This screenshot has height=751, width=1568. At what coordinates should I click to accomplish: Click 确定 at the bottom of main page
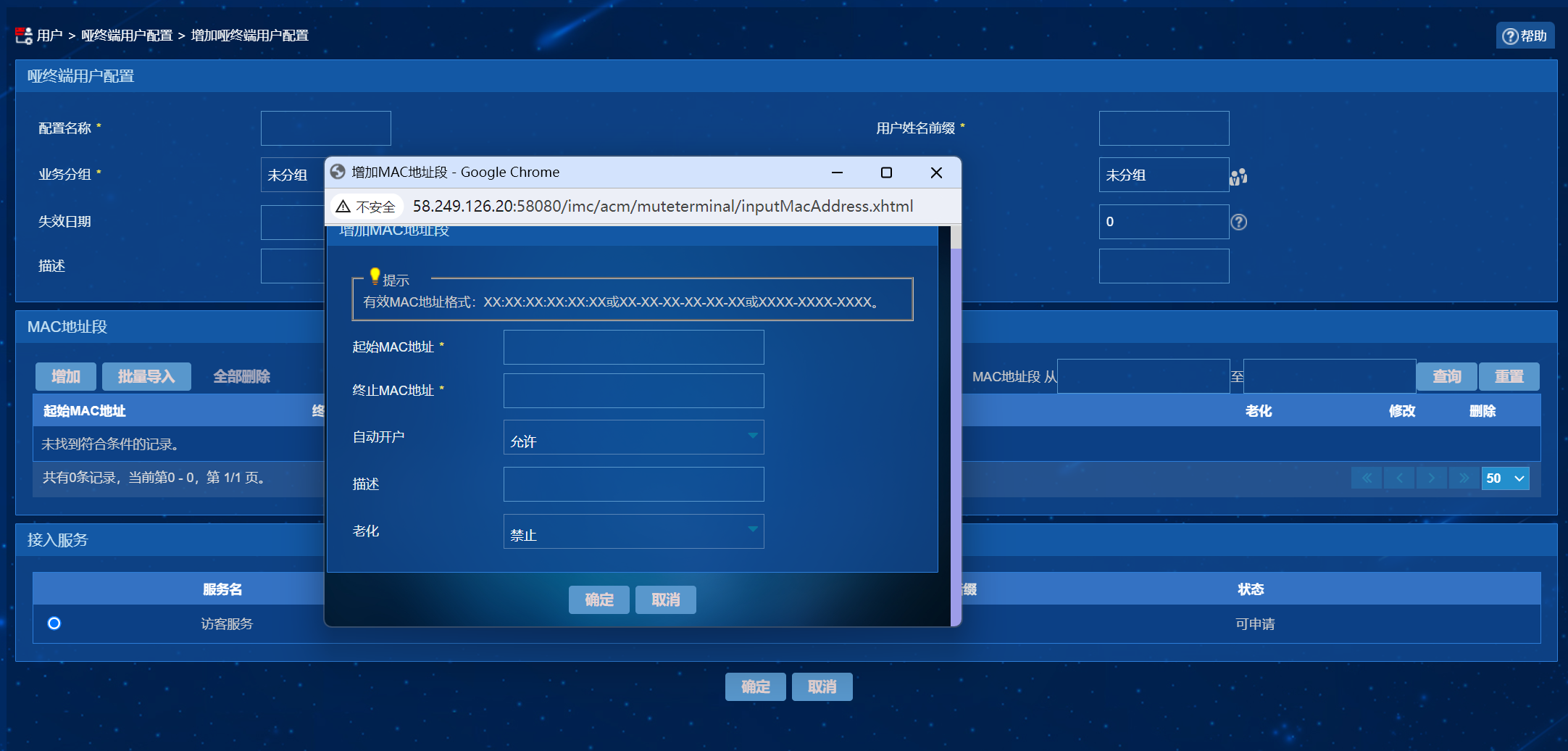756,686
